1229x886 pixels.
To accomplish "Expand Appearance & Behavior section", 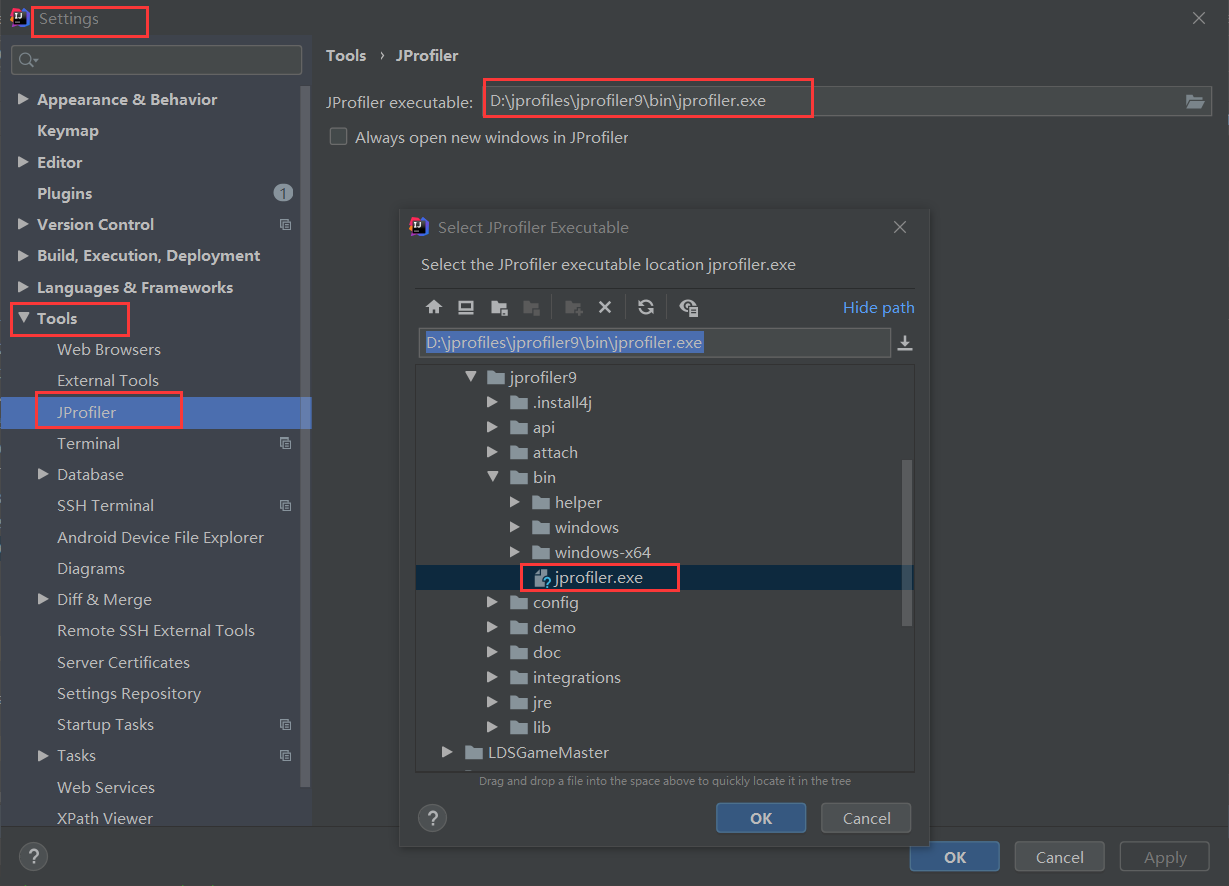I will (x=23, y=99).
